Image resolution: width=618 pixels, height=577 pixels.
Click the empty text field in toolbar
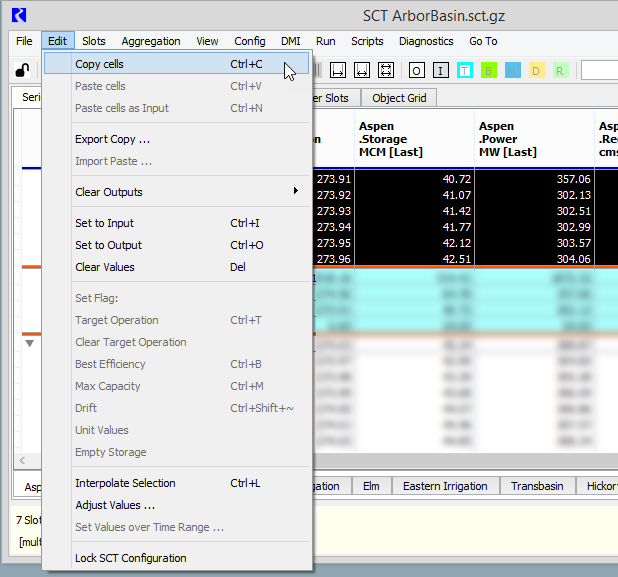(598, 70)
